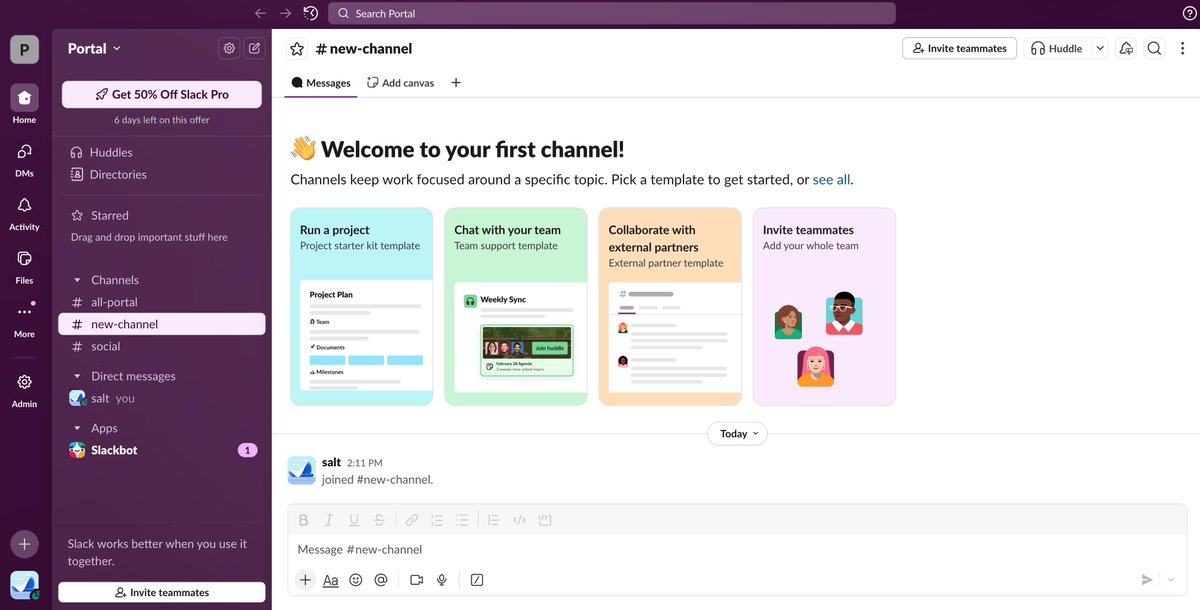Add a new tab with plus
The height and width of the screenshot is (610, 1200).
pyautogui.click(x=456, y=83)
